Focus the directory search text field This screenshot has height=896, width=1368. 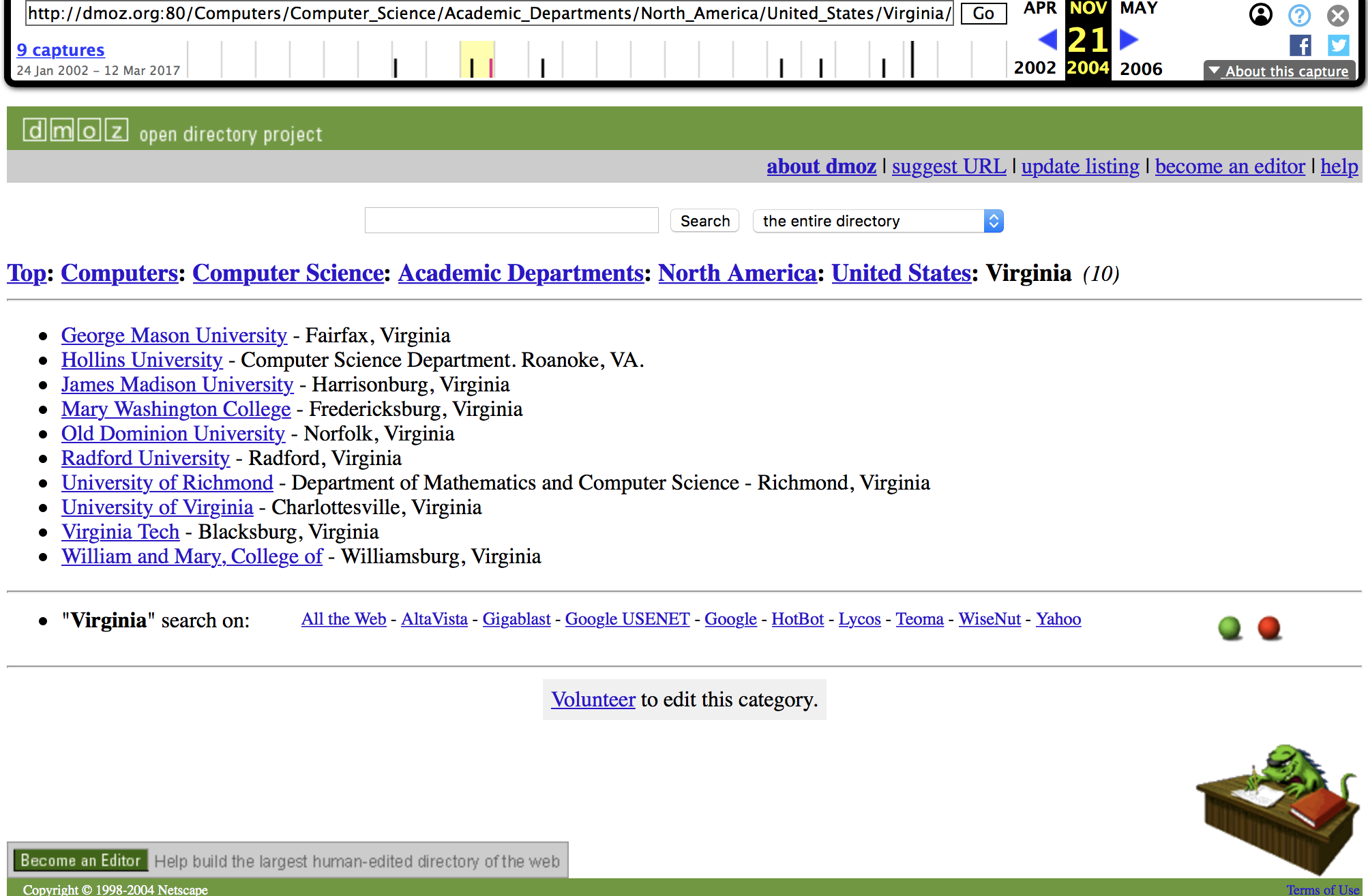511,220
